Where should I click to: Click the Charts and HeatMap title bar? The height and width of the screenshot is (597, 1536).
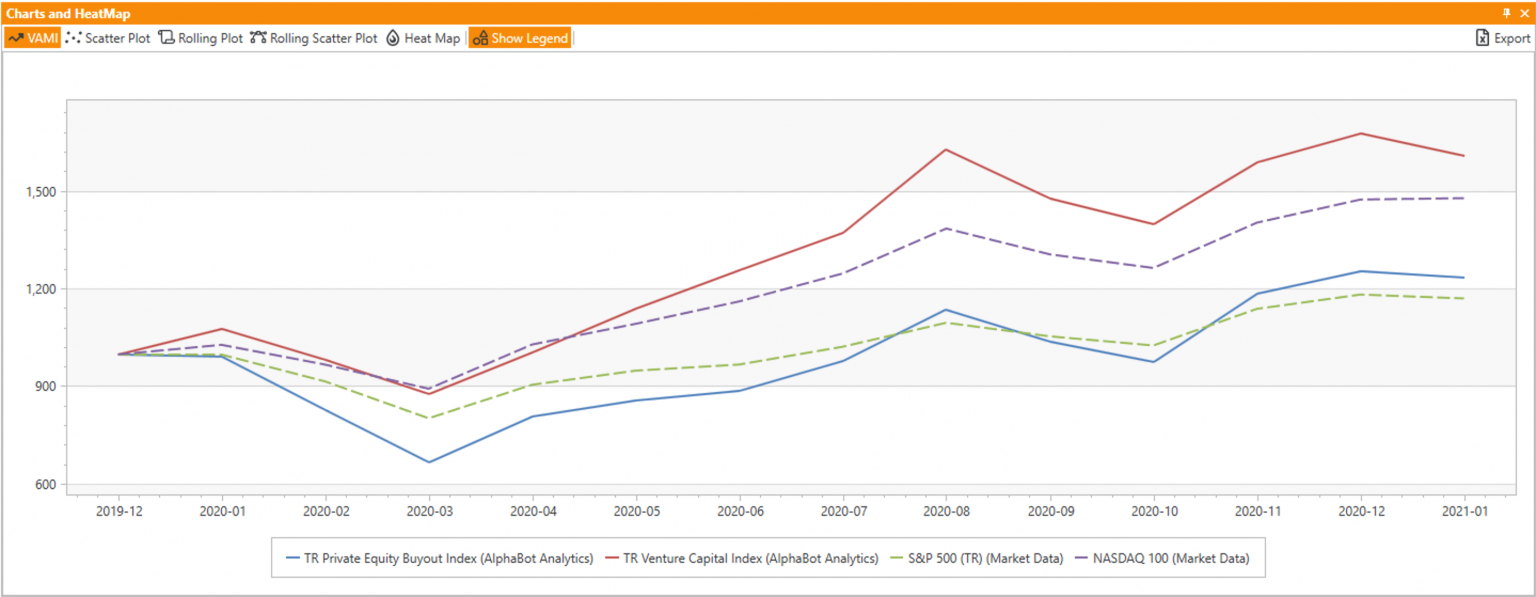[x=700, y=13]
